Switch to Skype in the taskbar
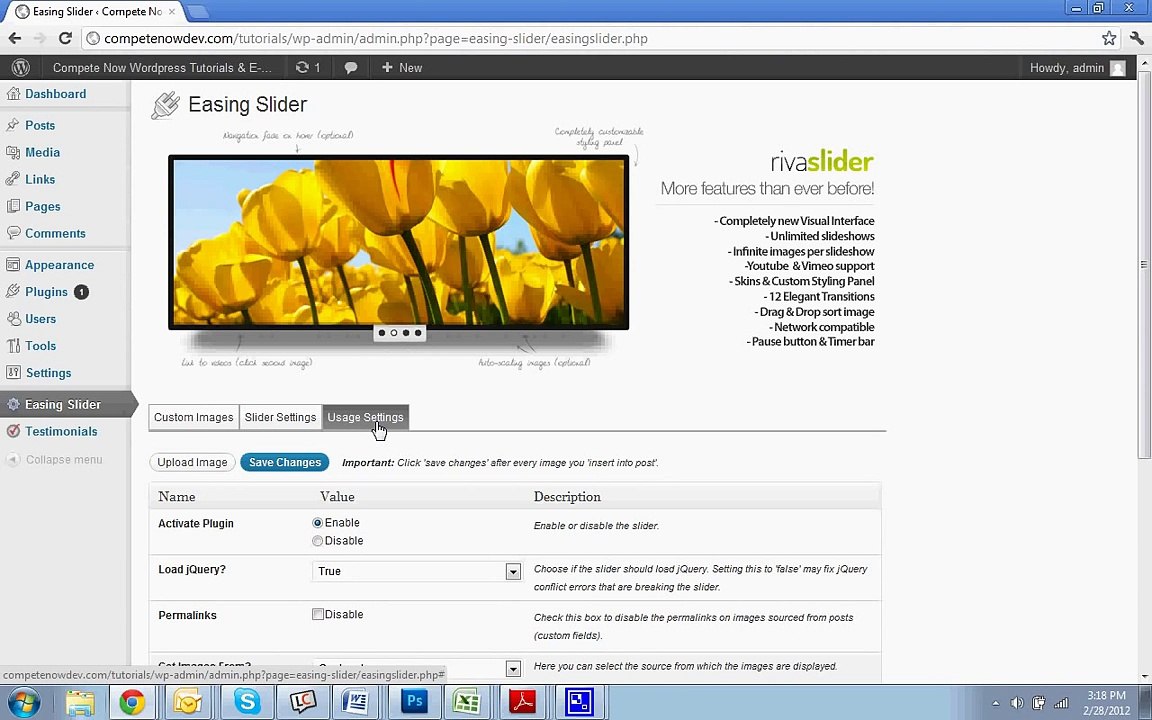The image size is (1152, 720). [247, 702]
